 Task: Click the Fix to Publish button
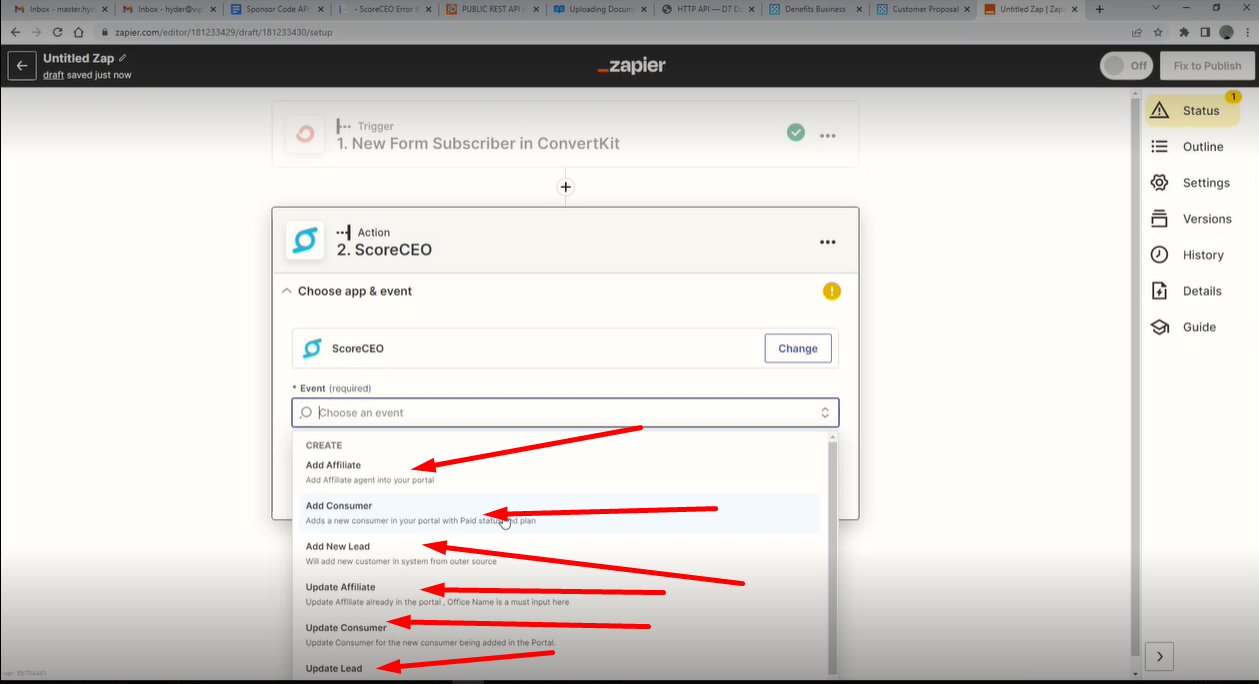click(x=1207, y=66)
